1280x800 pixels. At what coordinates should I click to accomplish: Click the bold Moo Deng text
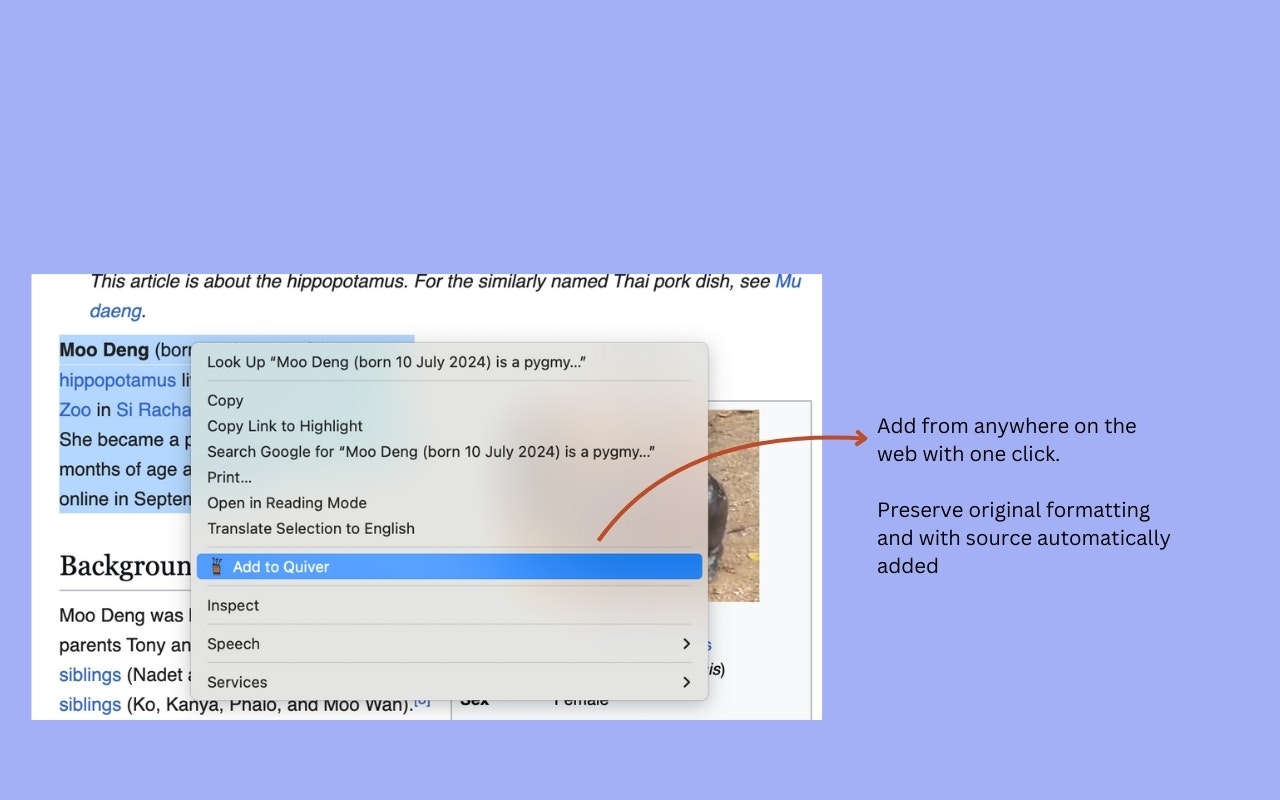point(104,350)
